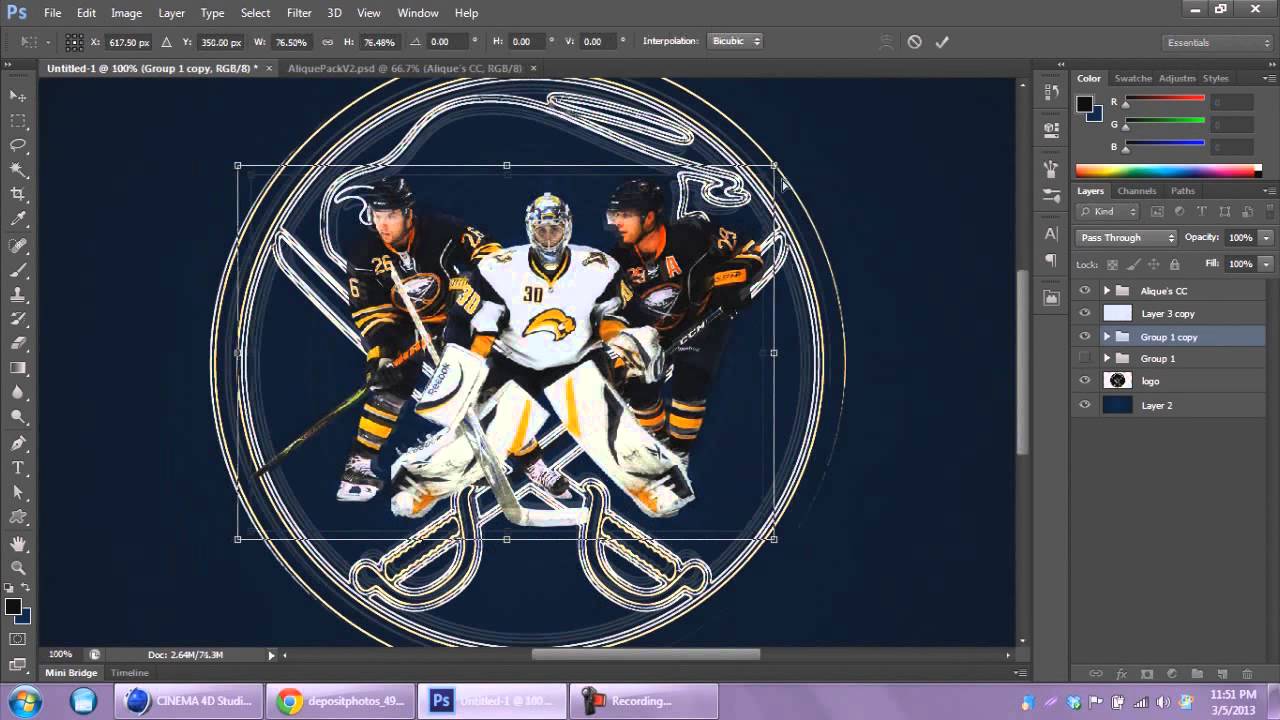Select the Blur tool
The height and width of the screenshot is (720, 1280).
coord(18,393)
